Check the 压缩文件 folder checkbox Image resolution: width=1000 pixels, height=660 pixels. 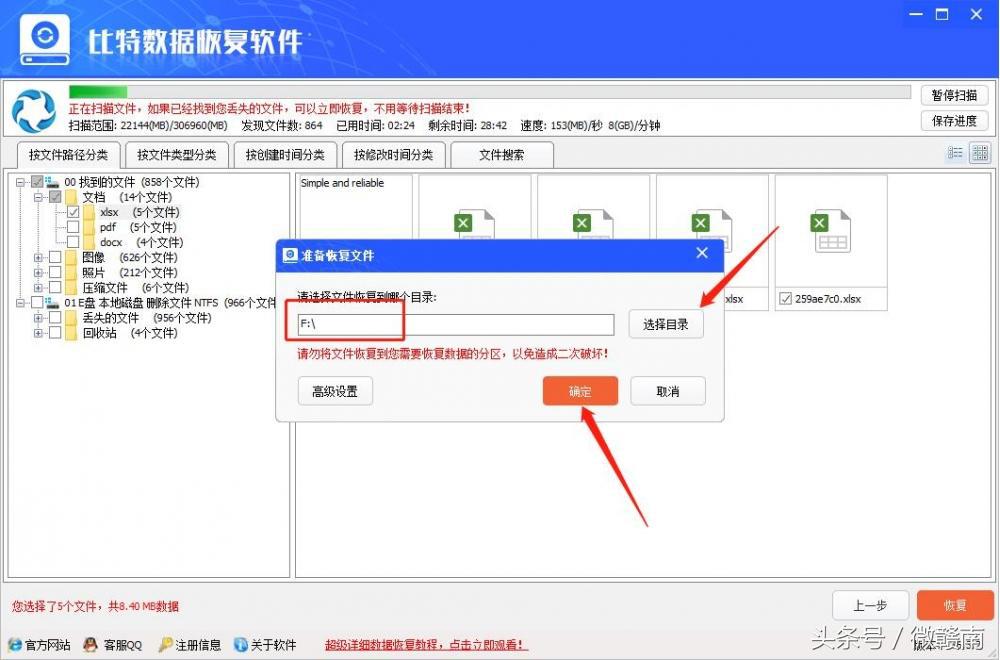(x=55, y=288)
